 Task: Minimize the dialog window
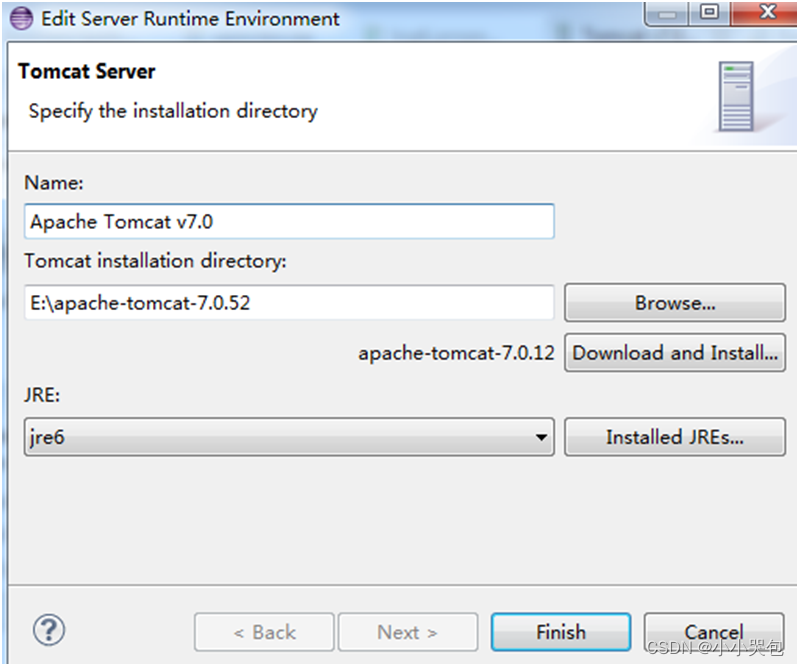click(667, 14)
